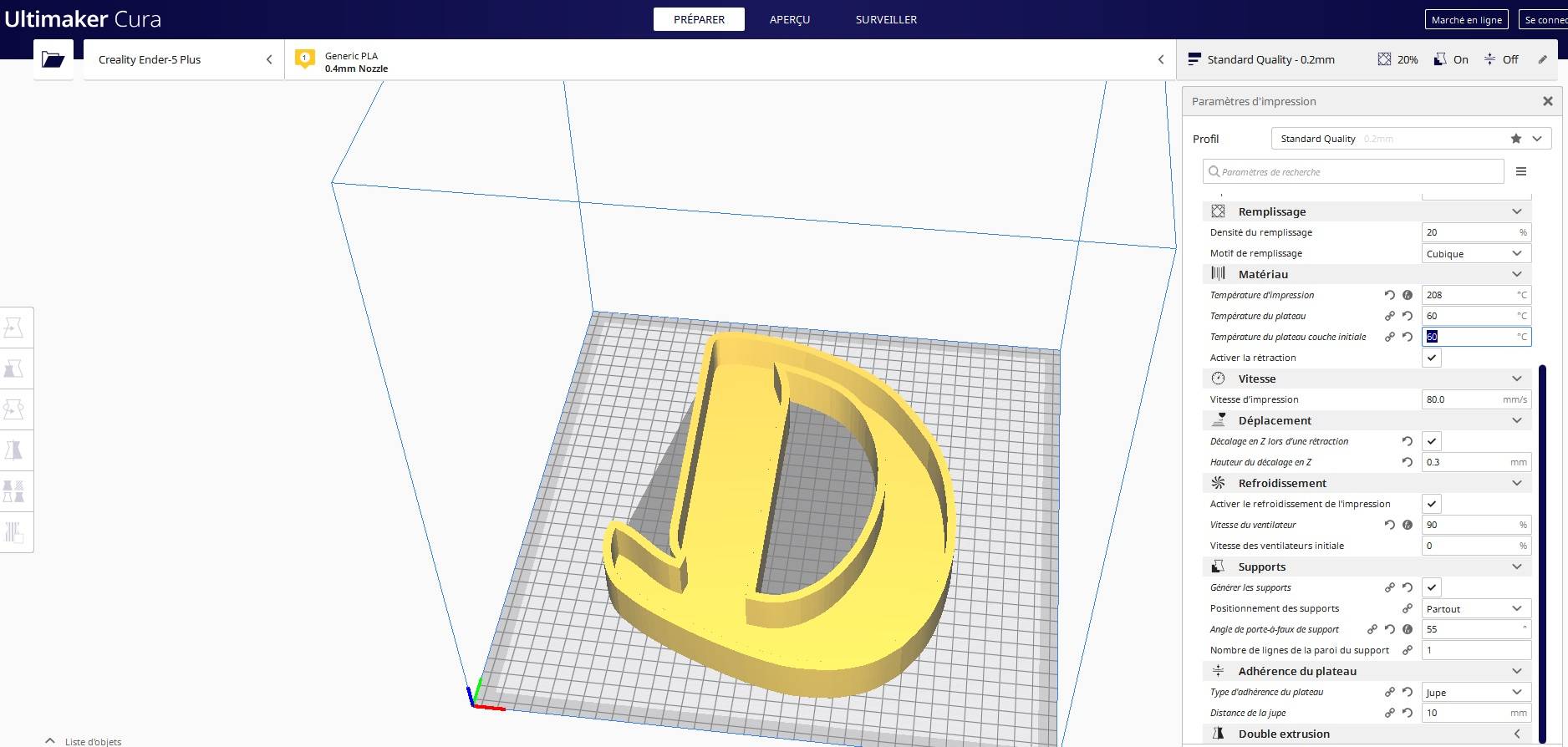This screenshot has width=1568, height=747.
Task: Select the Scale tool in left toolbar
Action: coord(13,368)
